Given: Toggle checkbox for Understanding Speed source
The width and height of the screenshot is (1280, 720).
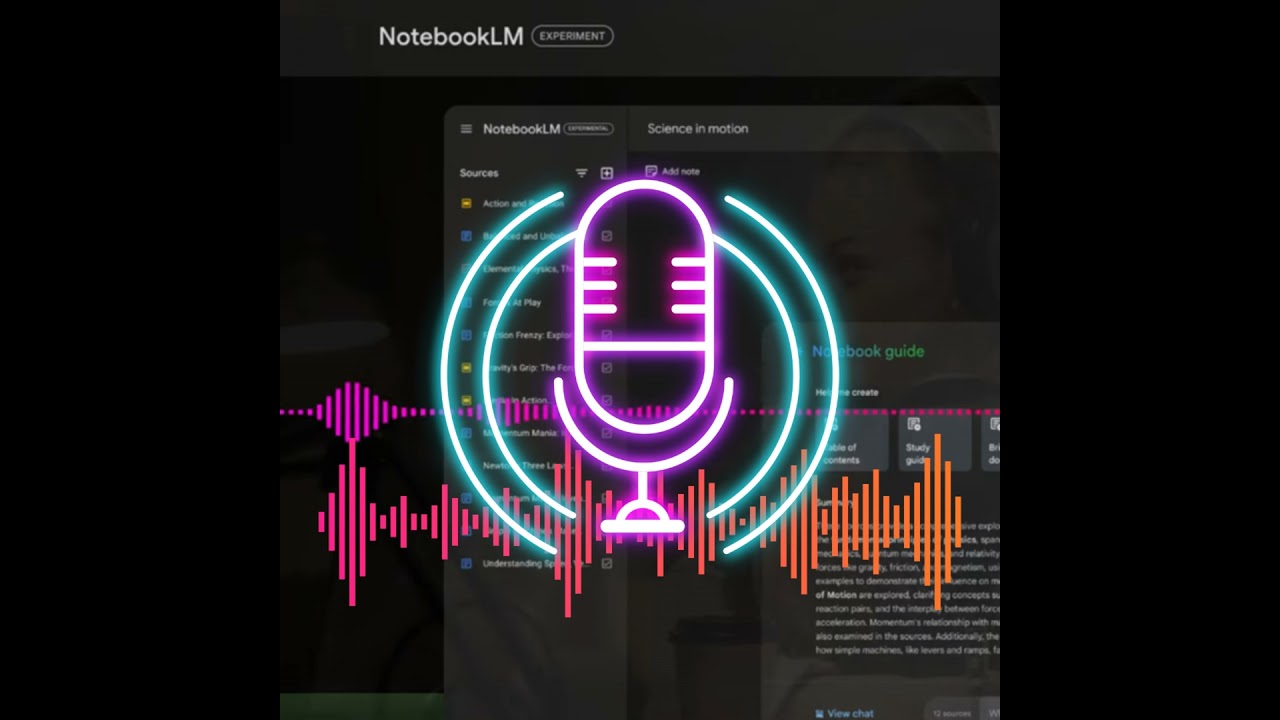Looking at the screenshot, I should tap(607, 564).
